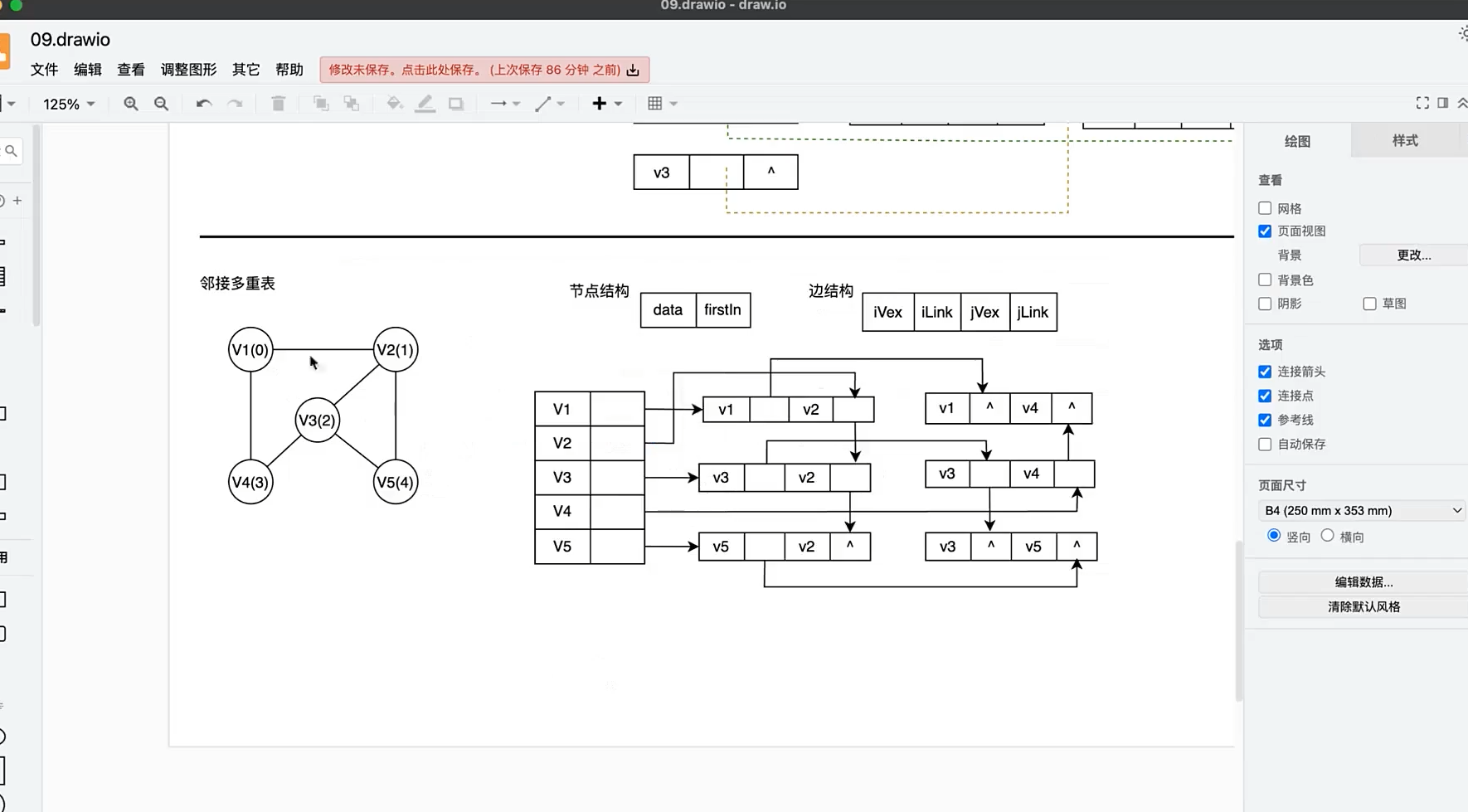Click the 编辑数据... button

click(1363, 582)
